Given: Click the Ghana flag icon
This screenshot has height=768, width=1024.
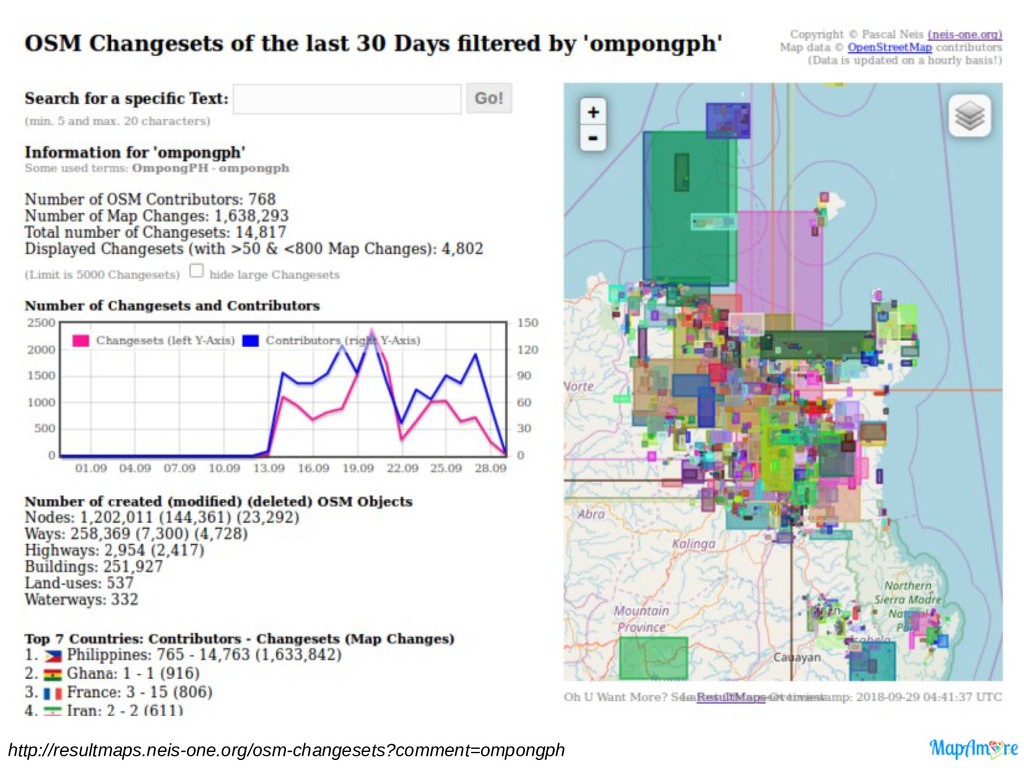Looking at the screenshot, I should pyautogui.click(x=53, y=675).
